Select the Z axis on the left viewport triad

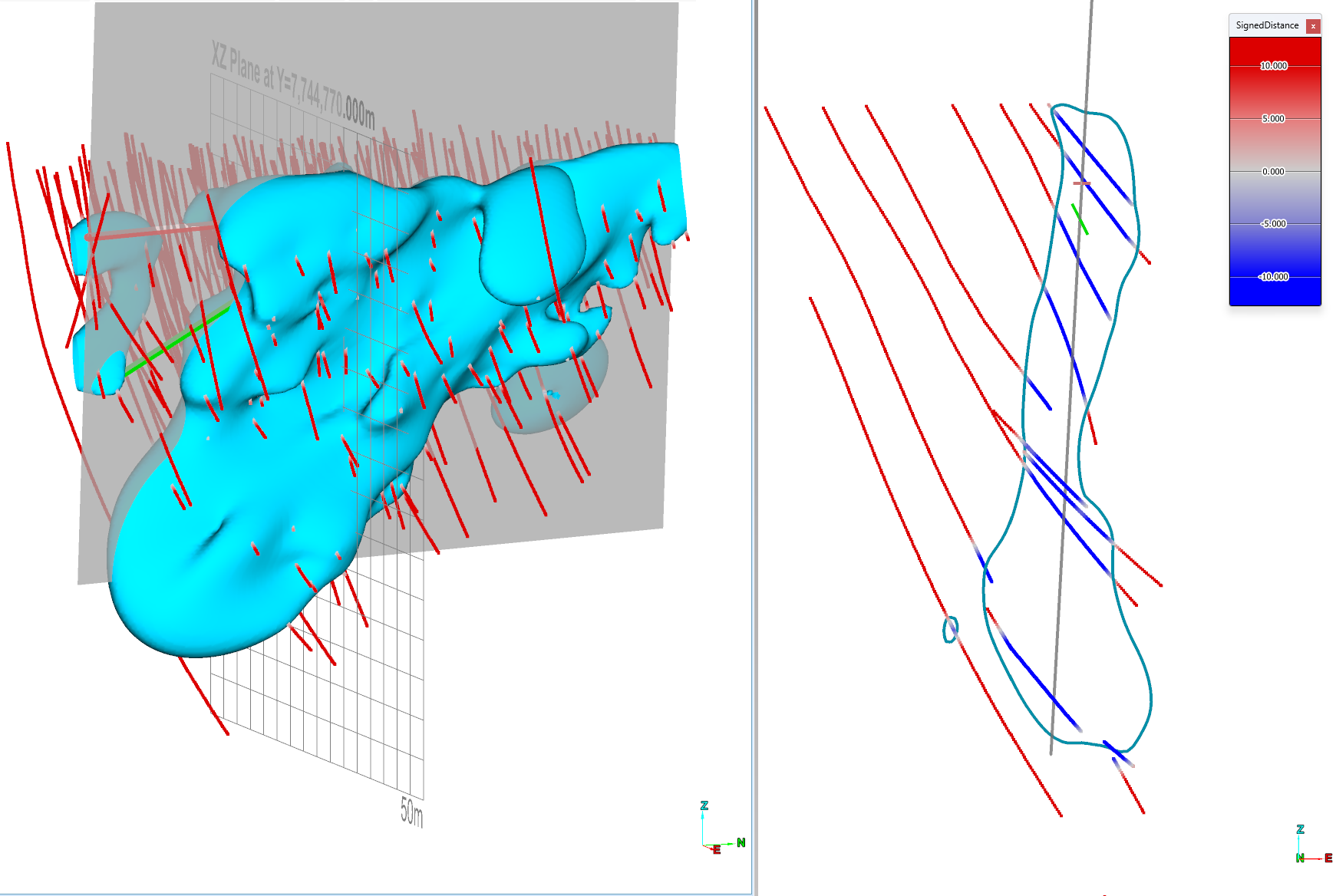[703, 805]
